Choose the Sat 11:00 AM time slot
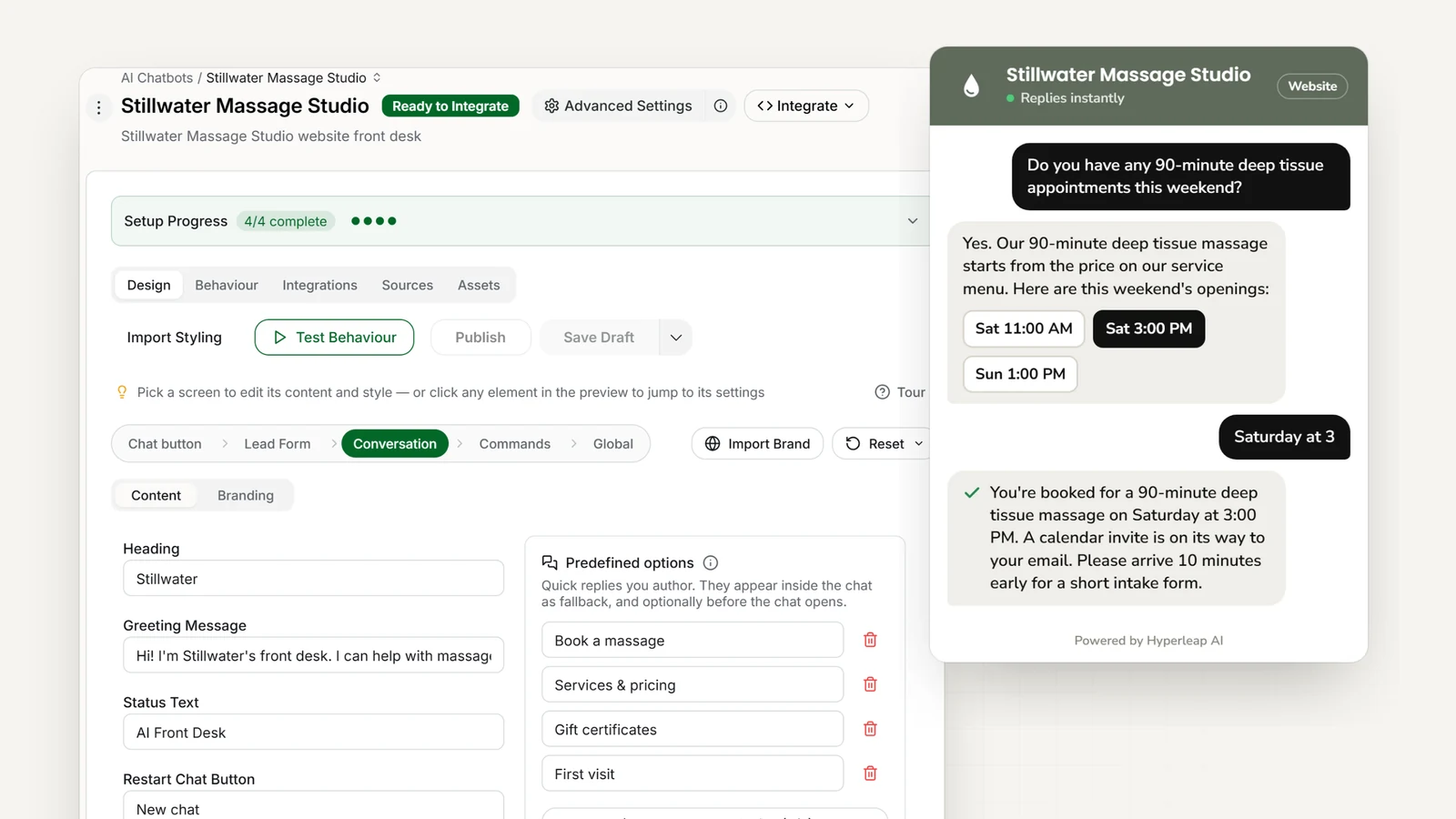The width and height of the screenshot is (1456, 819). coord(1024,329)
